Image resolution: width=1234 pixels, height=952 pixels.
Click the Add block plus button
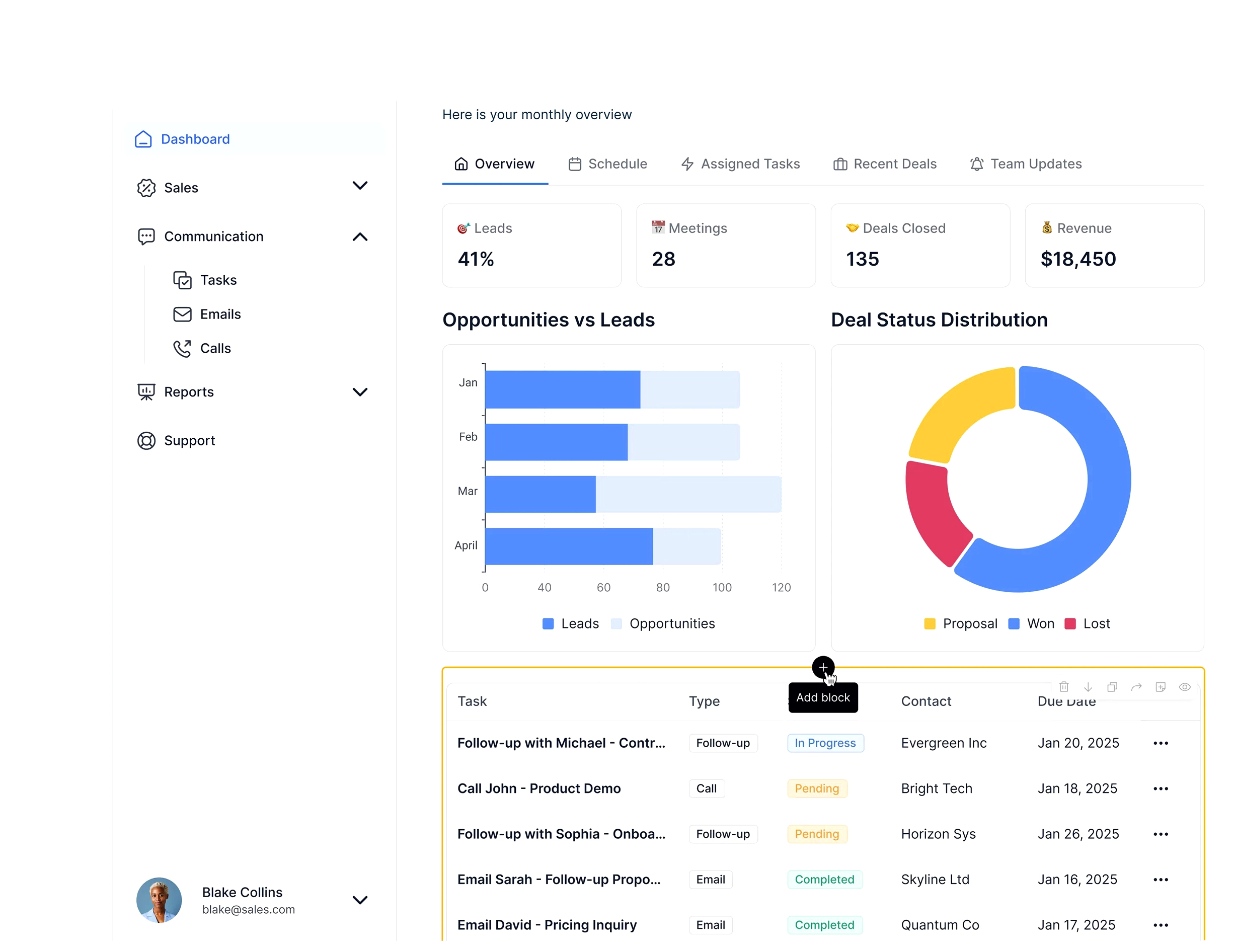click(x=823, y=668)
